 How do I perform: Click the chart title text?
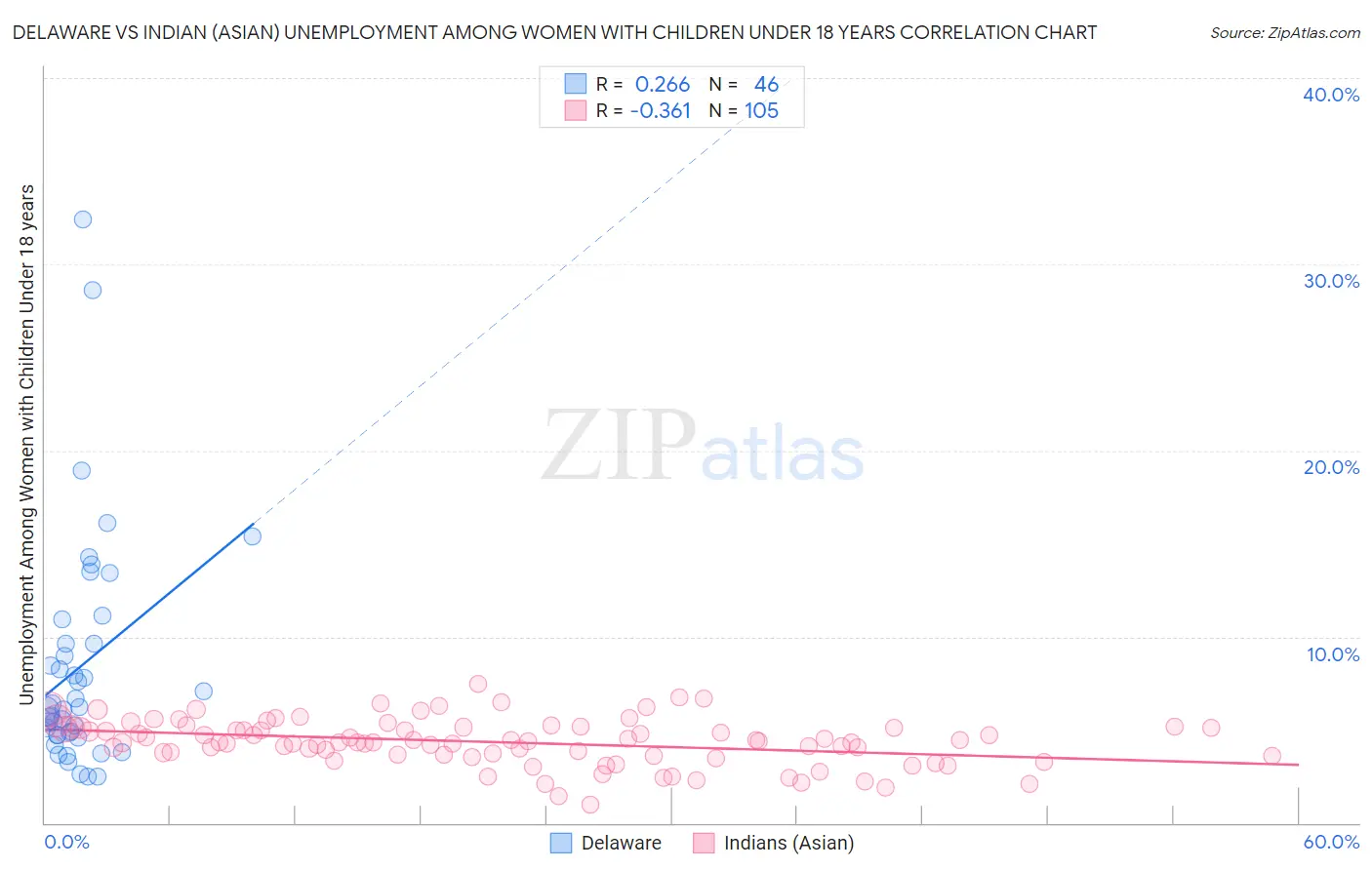[554, 32]
